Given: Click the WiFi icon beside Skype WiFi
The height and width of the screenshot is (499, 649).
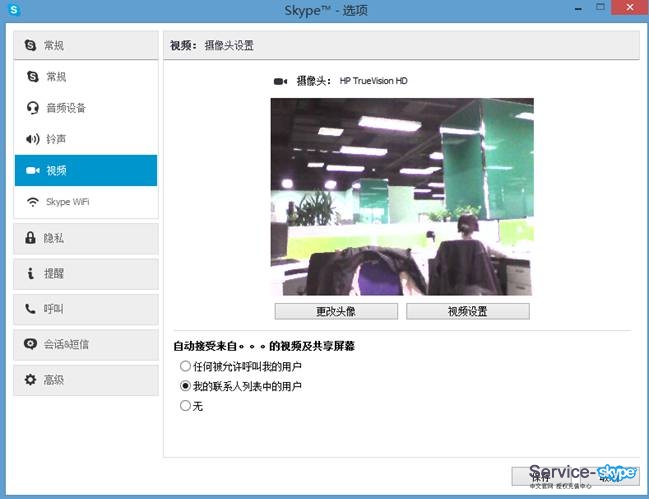Looking at the screenshot, I should coord(33,202).
